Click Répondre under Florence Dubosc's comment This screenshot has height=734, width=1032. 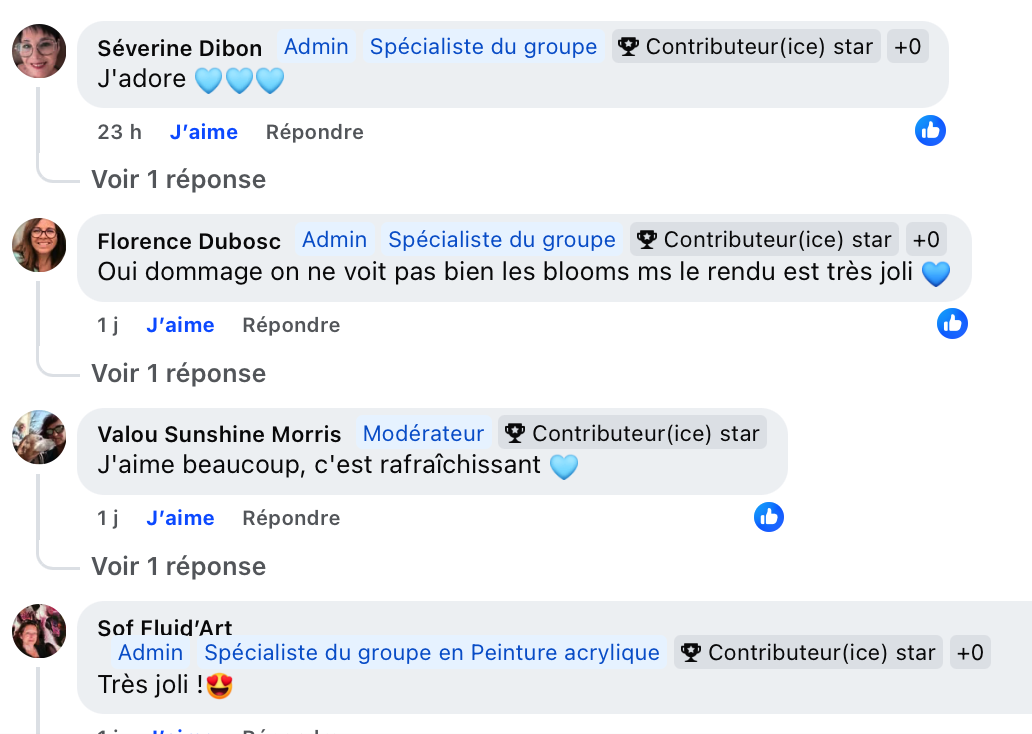click(x=291, y=325)
